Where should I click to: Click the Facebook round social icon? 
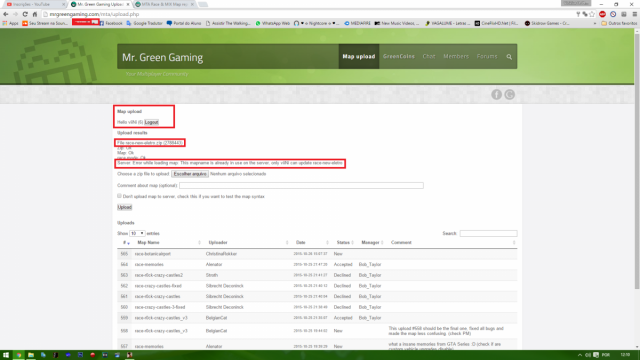click(496, 95)
